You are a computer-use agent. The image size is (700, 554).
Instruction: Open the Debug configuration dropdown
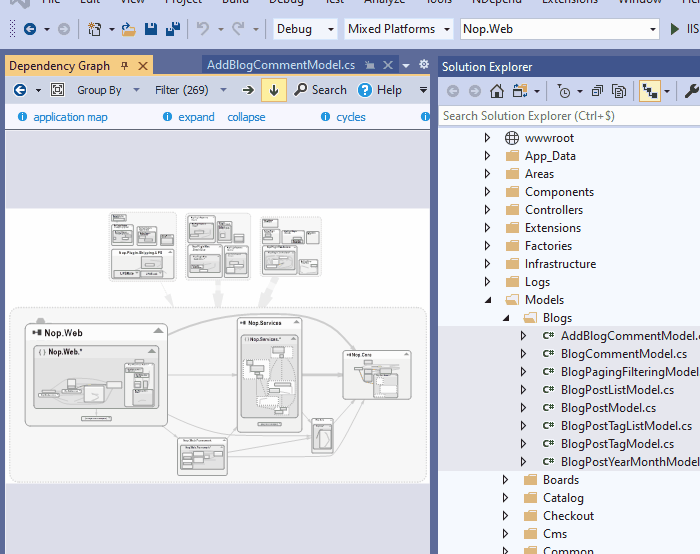point(304,29)
